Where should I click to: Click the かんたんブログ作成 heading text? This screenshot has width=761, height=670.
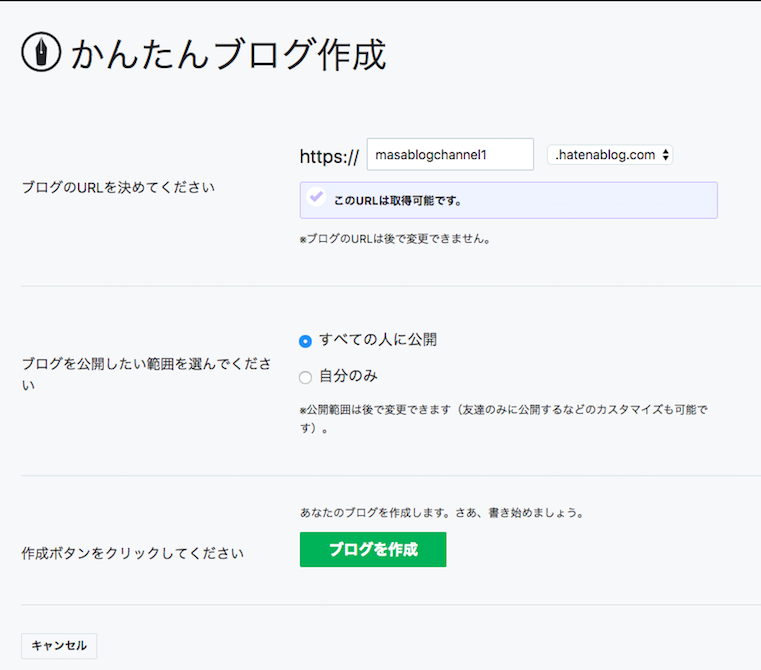click(x=229, y=53)
